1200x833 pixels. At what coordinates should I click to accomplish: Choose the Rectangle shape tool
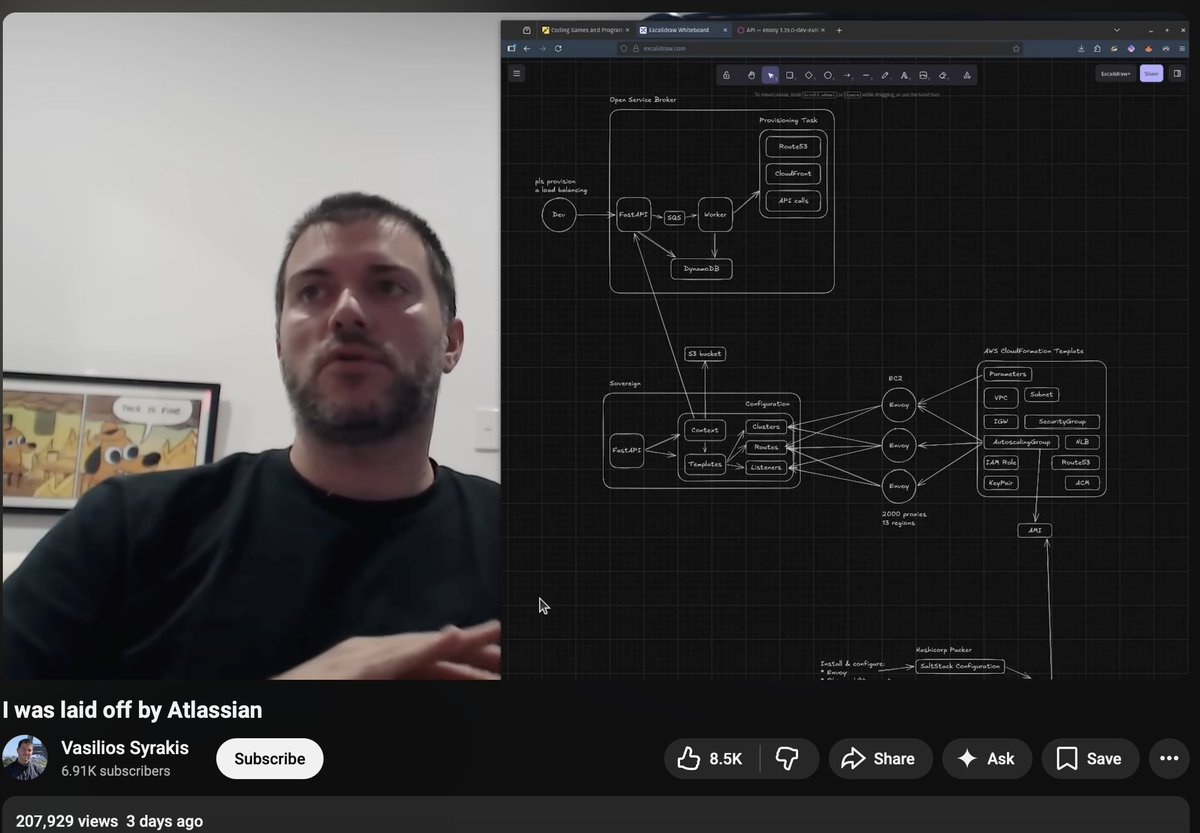[790, 75]
